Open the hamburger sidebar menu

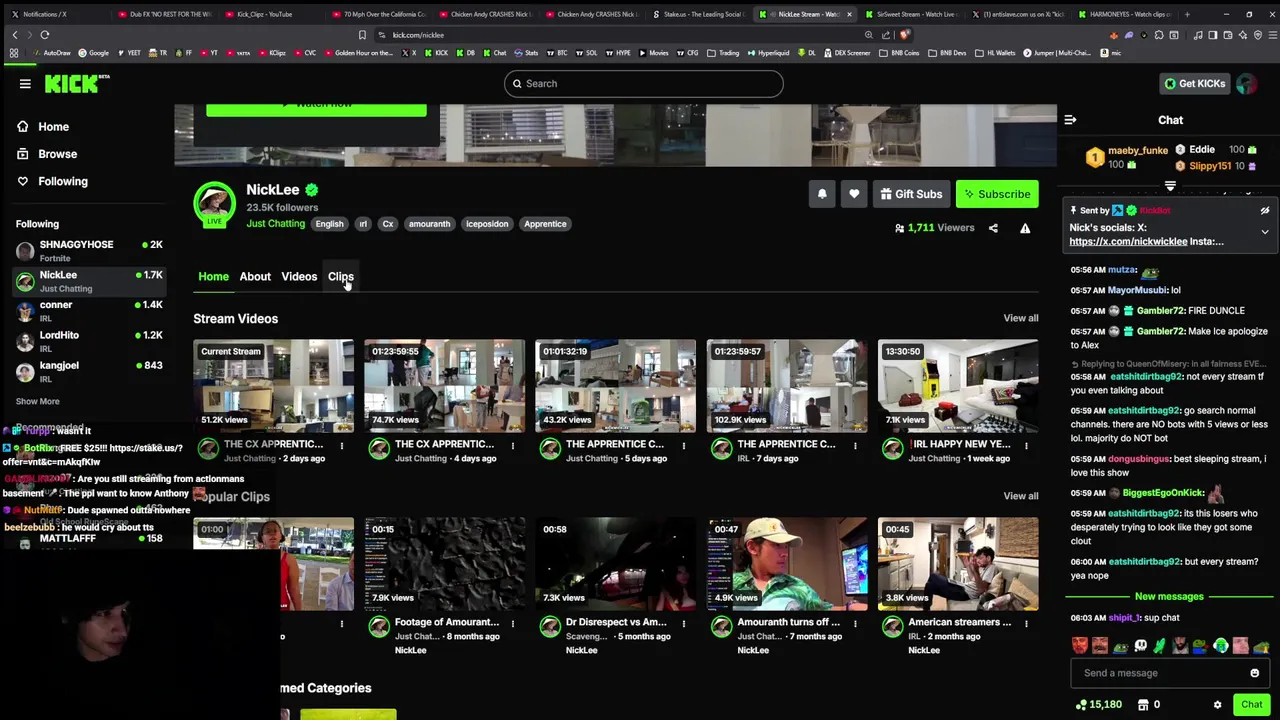(x=25, y=84)
